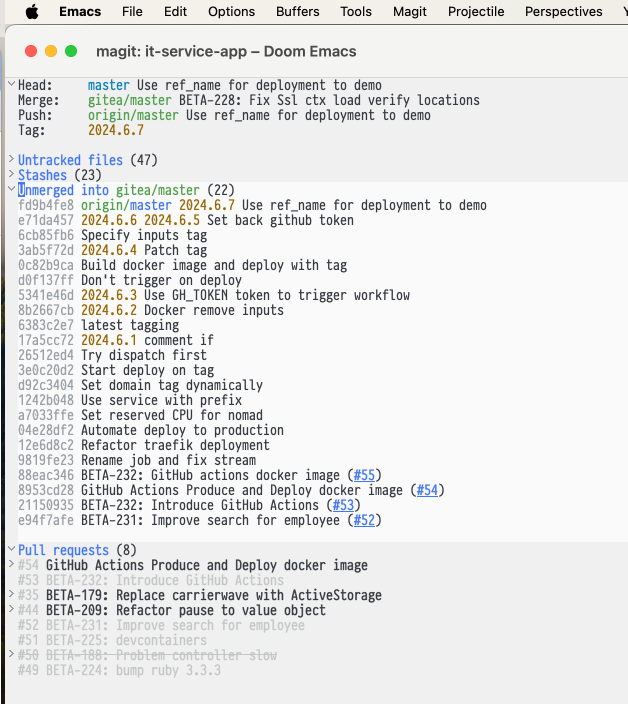Open pull request #50 Problem controller slow
628x704 pixels.
click(x=148, y=655)
